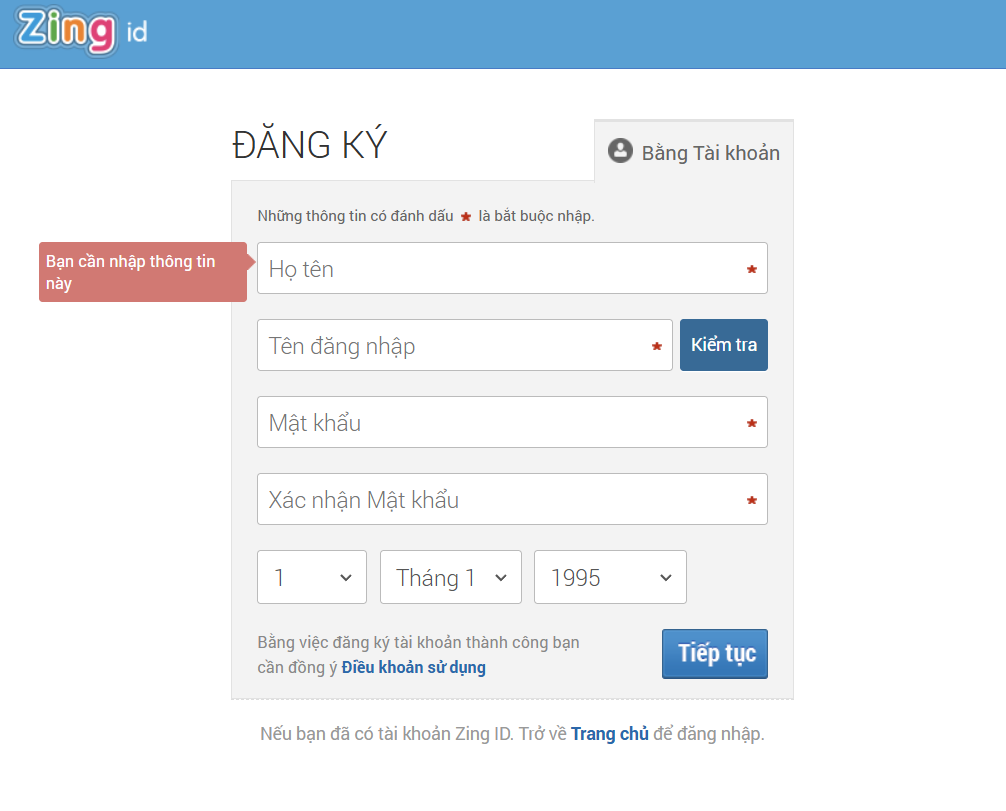Viewport: 1006px width, 811px height.
Task: Click the red error tooltip message
Action: 141,272
